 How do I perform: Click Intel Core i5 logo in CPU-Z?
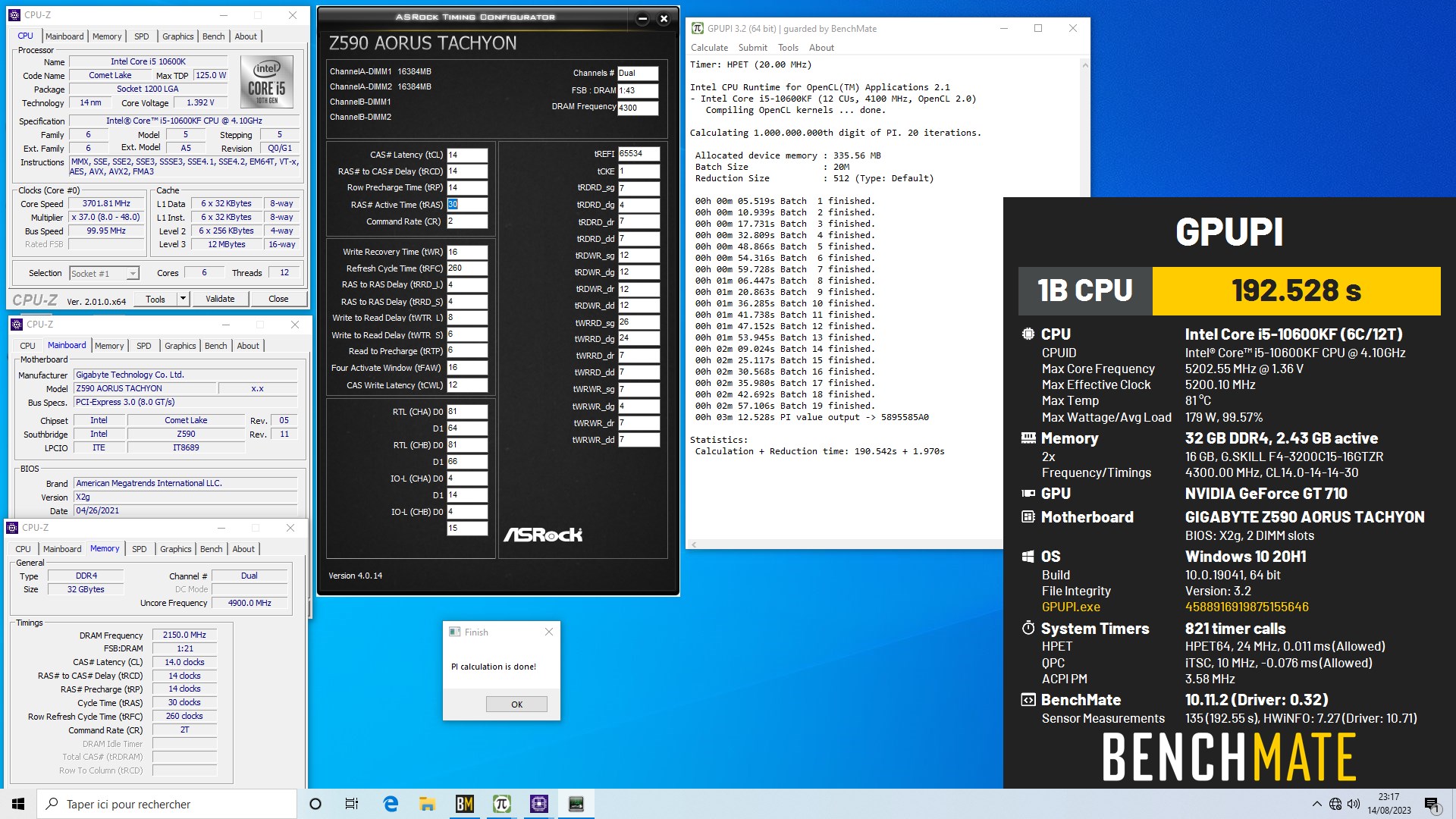pyautogui.click(x=267, y=82)
